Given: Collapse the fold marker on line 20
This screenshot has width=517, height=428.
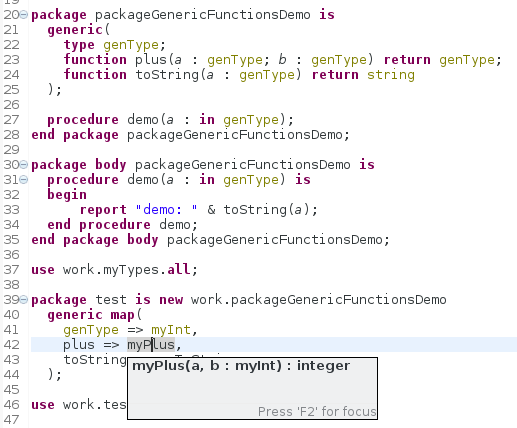Looking at the screenshot, I should [x=24, y=15].
